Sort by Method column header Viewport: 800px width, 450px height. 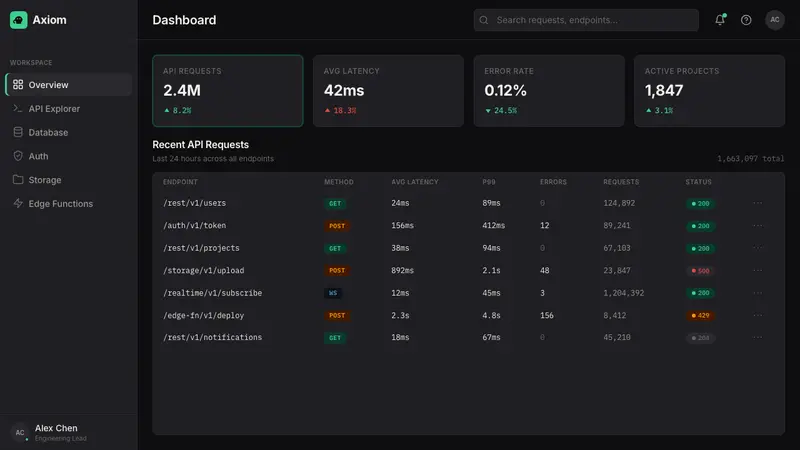pyautogui.click(x=339, y=182)
